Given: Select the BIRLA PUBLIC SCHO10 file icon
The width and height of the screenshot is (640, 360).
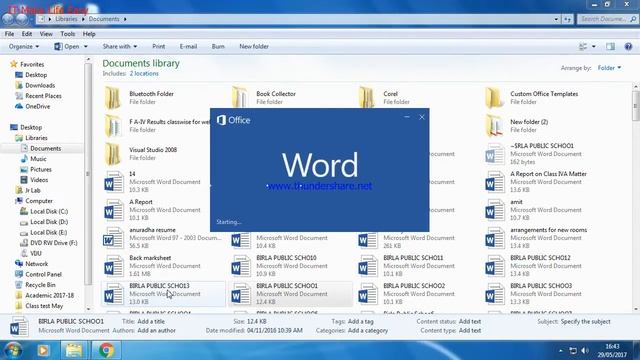Looking at the screenshot, I should coord(240,266).
